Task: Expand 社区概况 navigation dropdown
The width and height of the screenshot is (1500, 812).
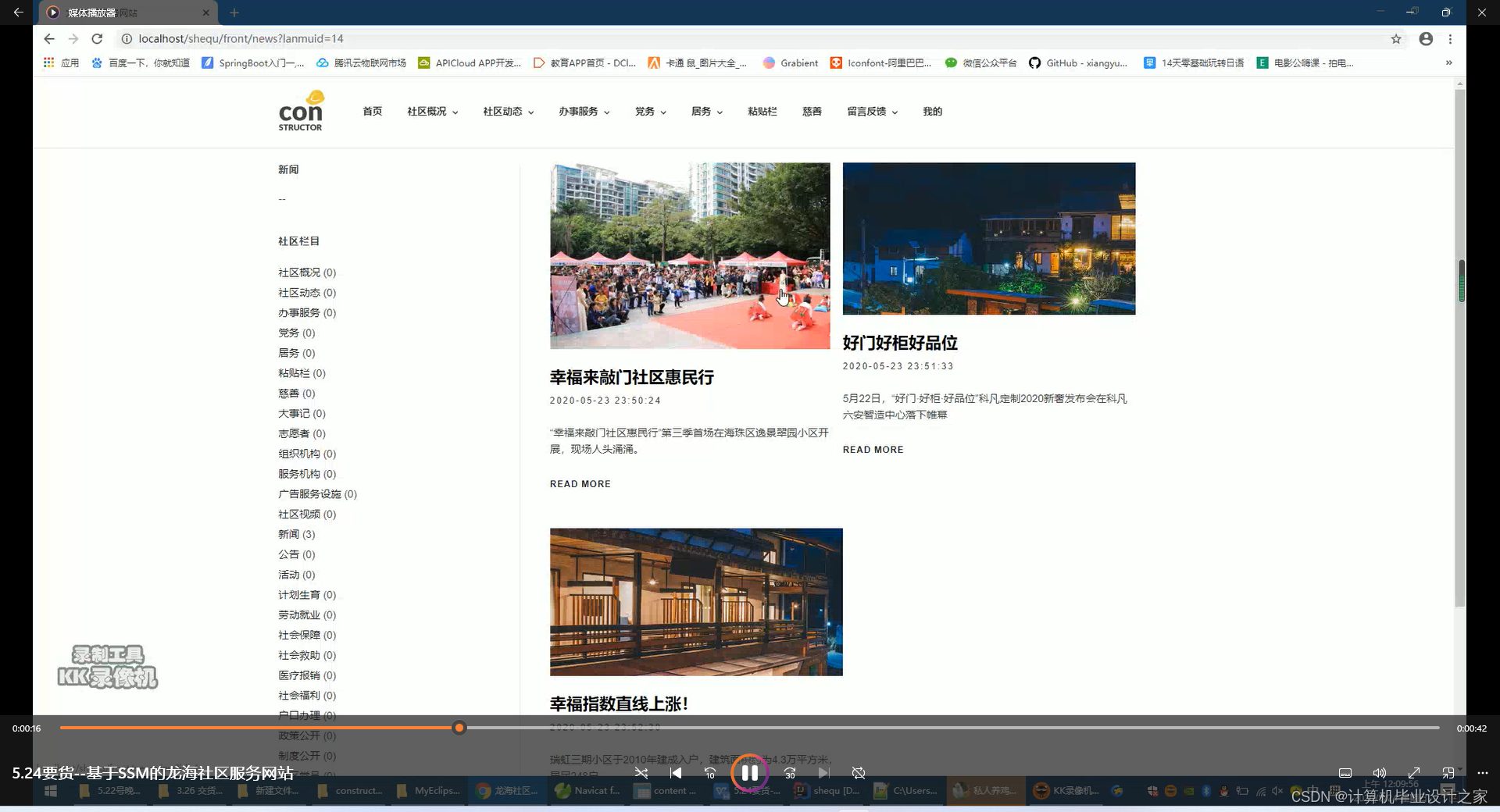Action: (432, 111)
